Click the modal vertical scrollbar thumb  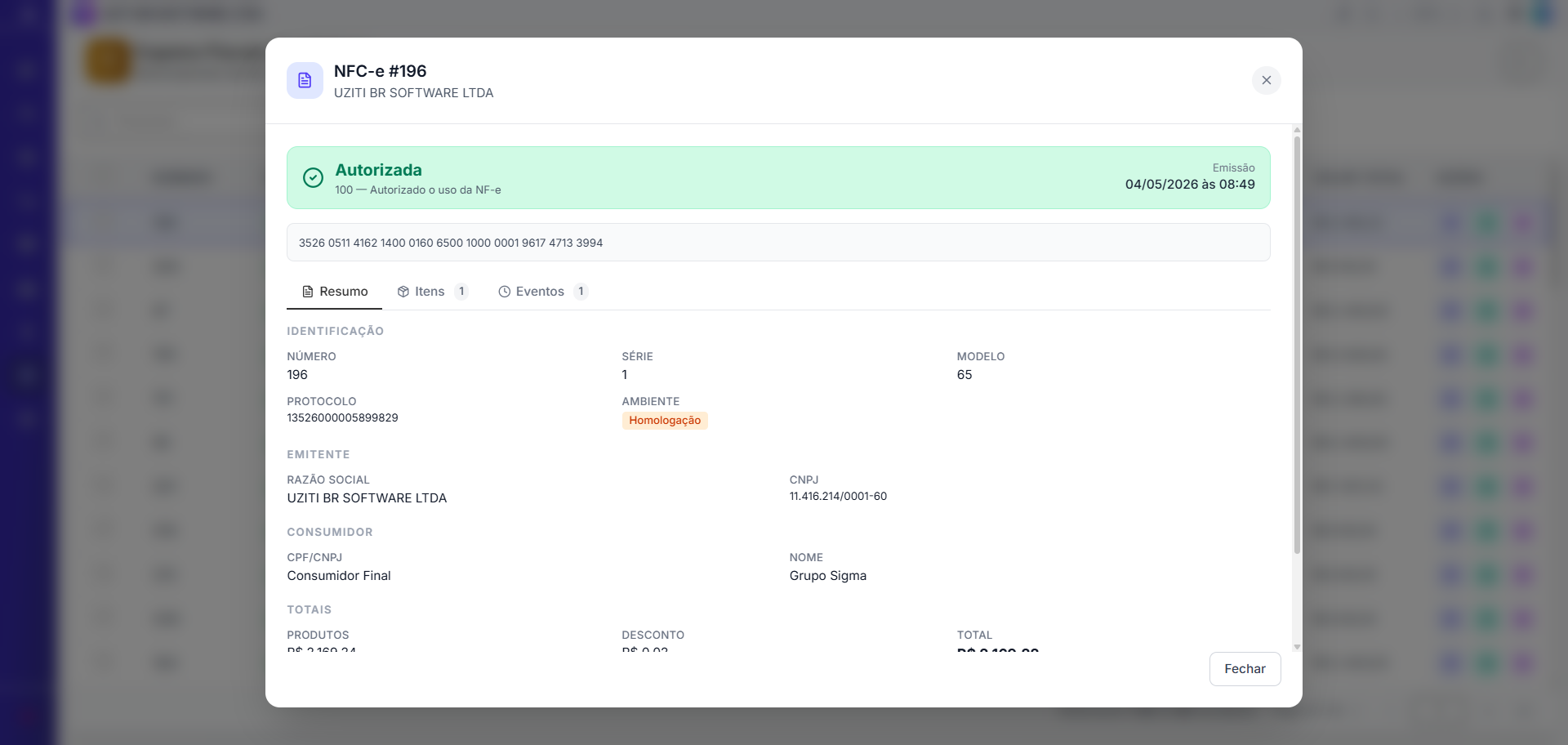coord(1297,345)
